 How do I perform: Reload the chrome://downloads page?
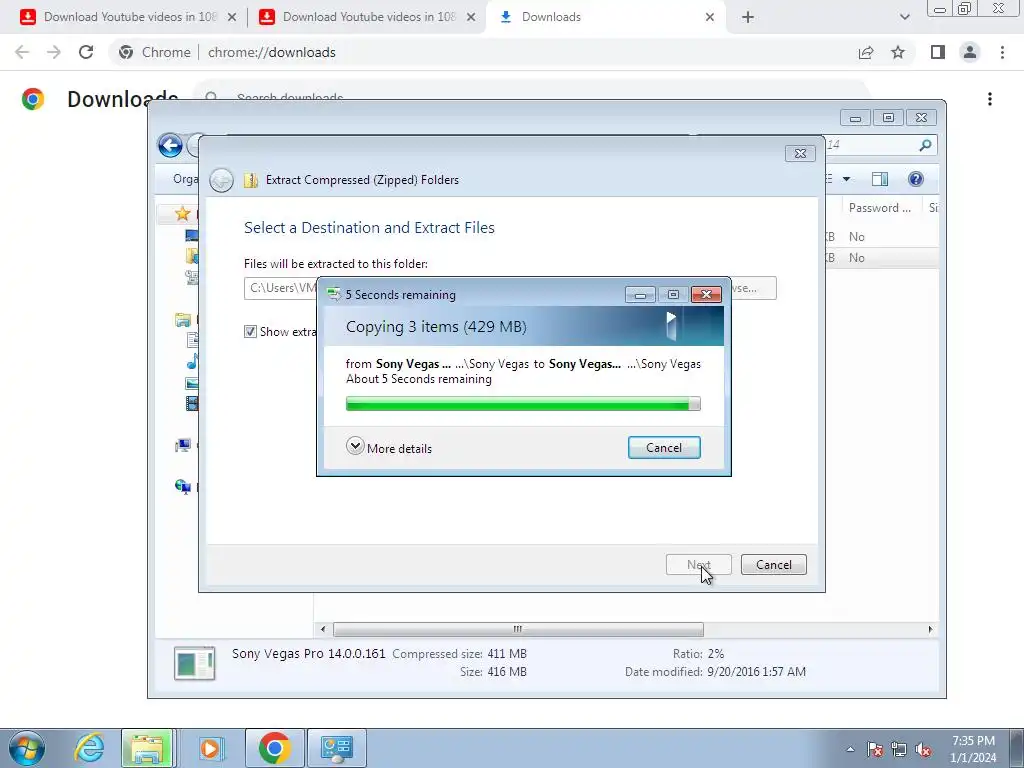tap(86, 52)
